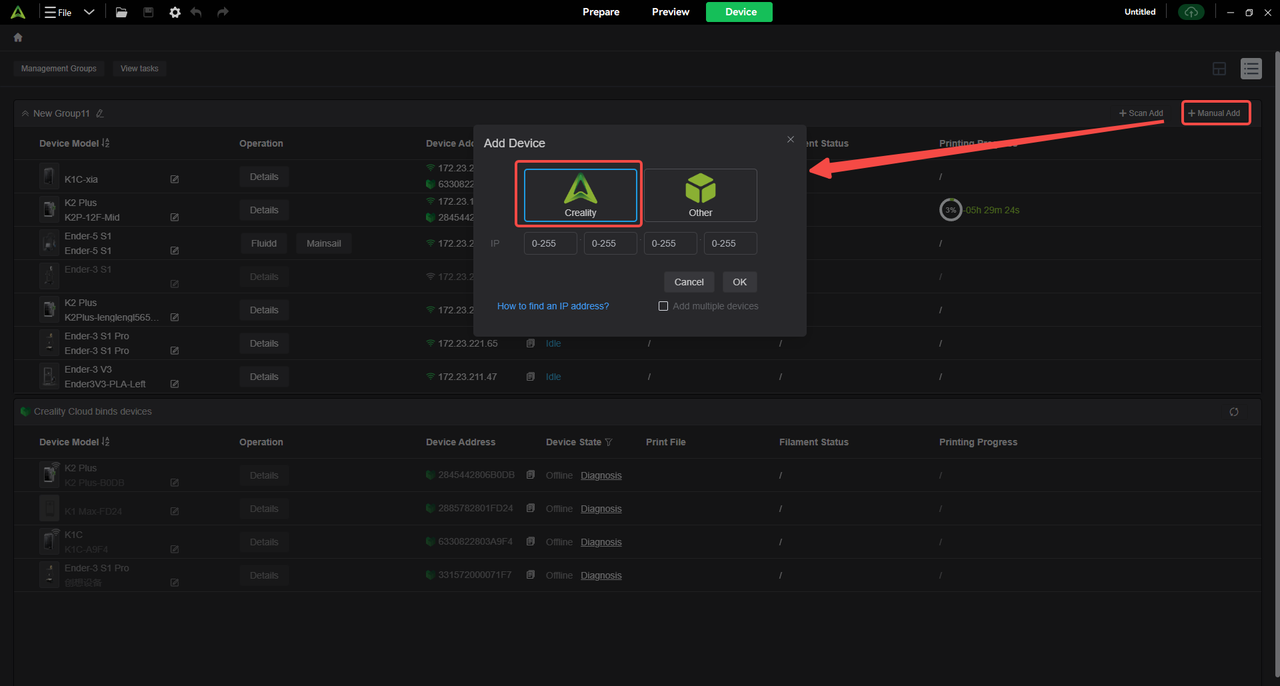Viewport: 1280px width, 686px height.
Task: Click Manual Add in New Group11
Action: click(x=1214, y=113)
